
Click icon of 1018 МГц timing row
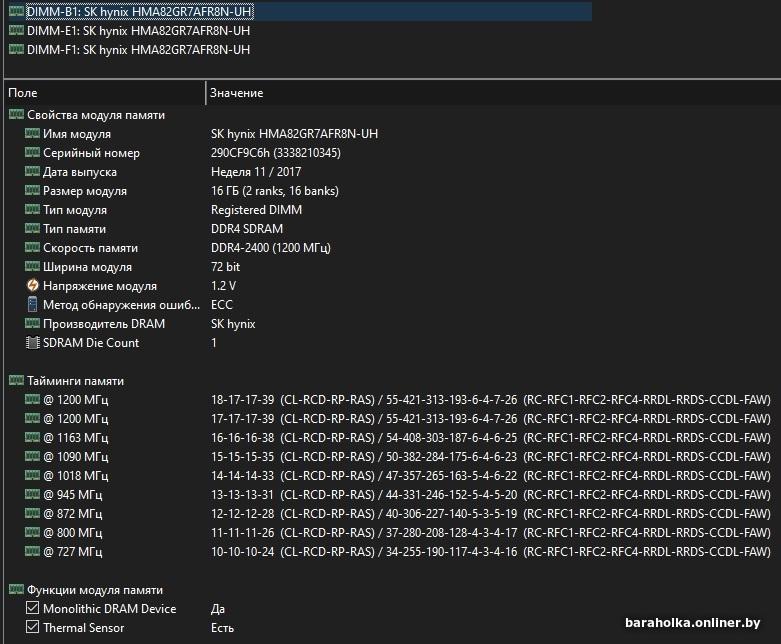(32, 475)
